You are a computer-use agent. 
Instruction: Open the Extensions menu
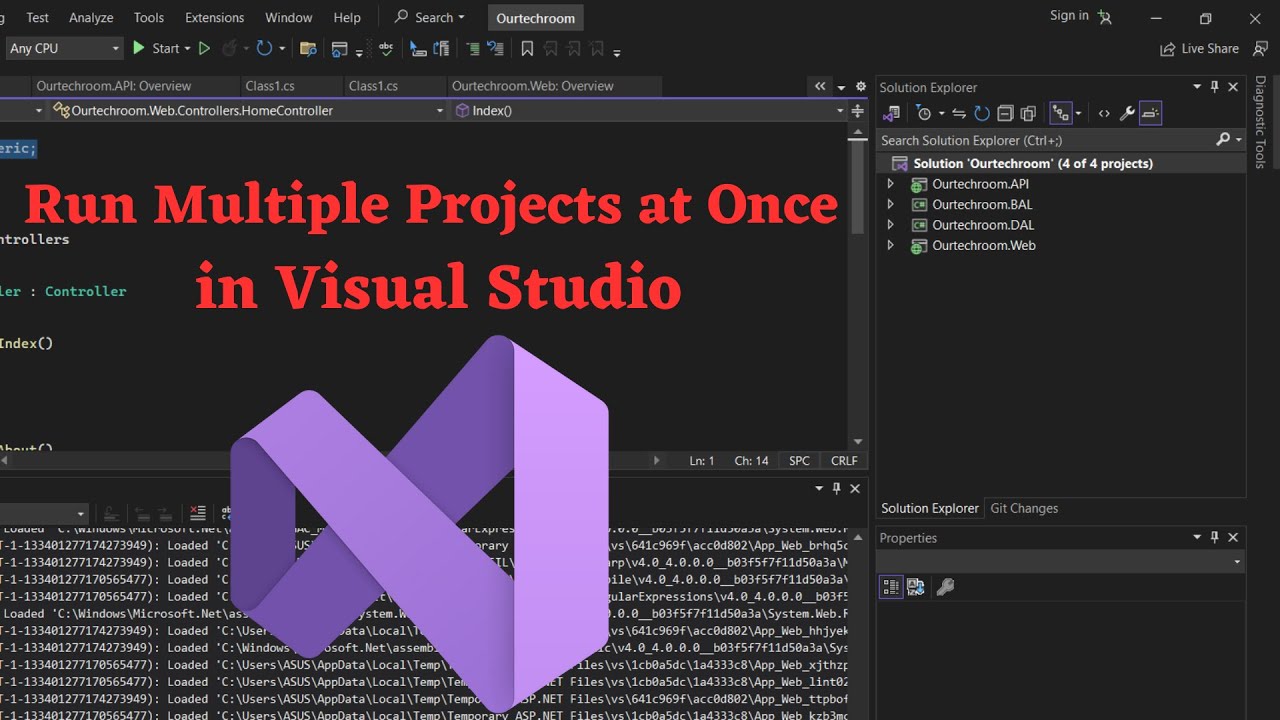pyautogui.click(x=214, y=17)
